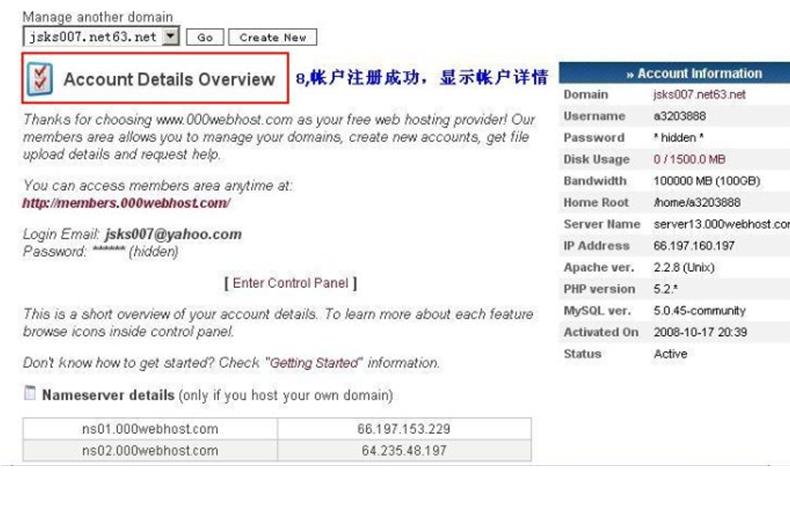Click the Account Details Overview checklist icon
Image resolution: width=790 pixels, height=531 pixels.
tap(40, 79)
